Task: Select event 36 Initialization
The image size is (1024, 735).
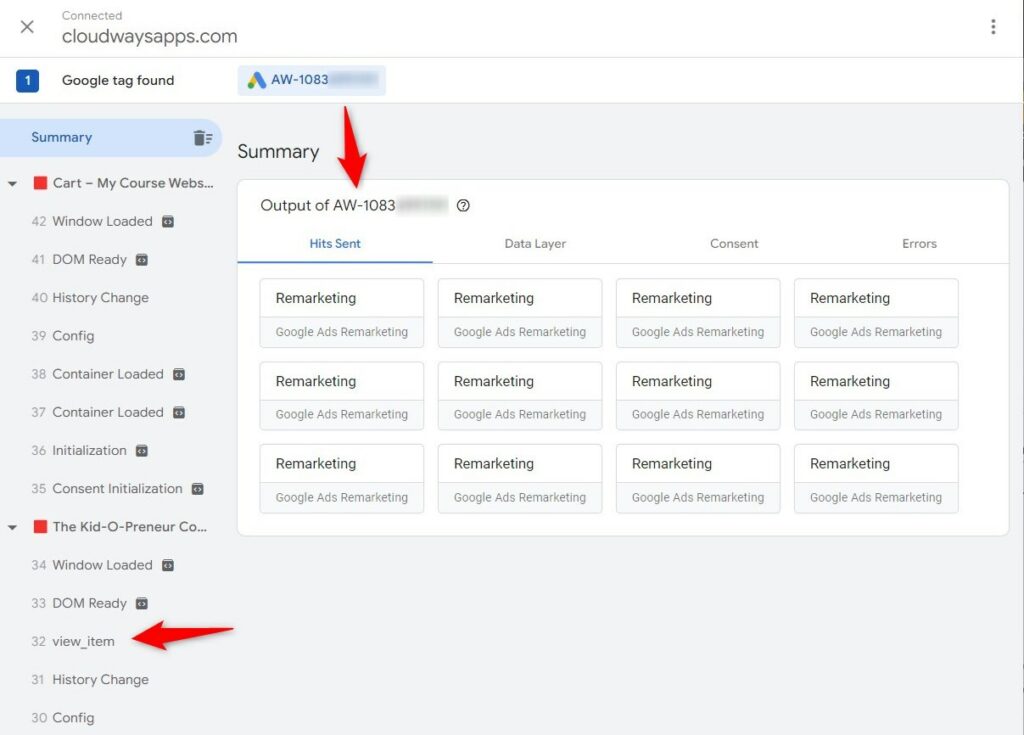Action: [79, 451]
